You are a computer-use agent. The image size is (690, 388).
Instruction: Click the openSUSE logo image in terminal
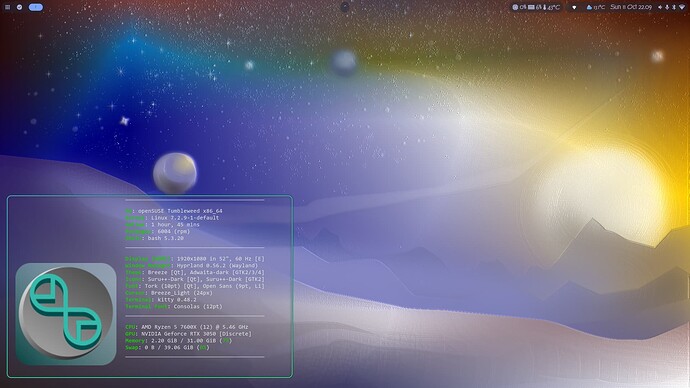point(66,314)
